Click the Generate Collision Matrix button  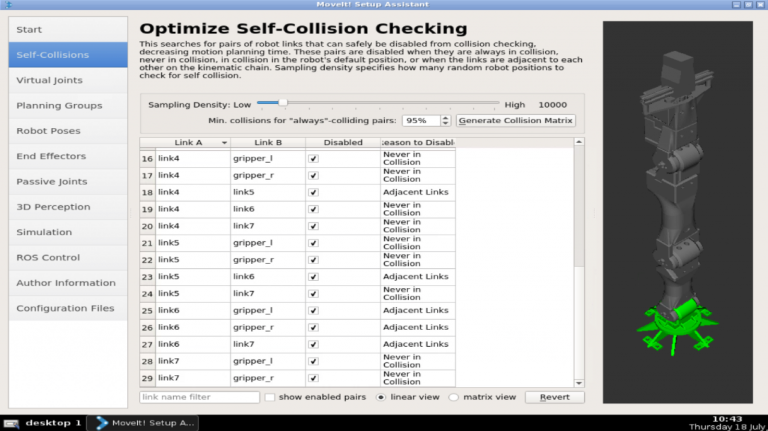pos(515,120)
